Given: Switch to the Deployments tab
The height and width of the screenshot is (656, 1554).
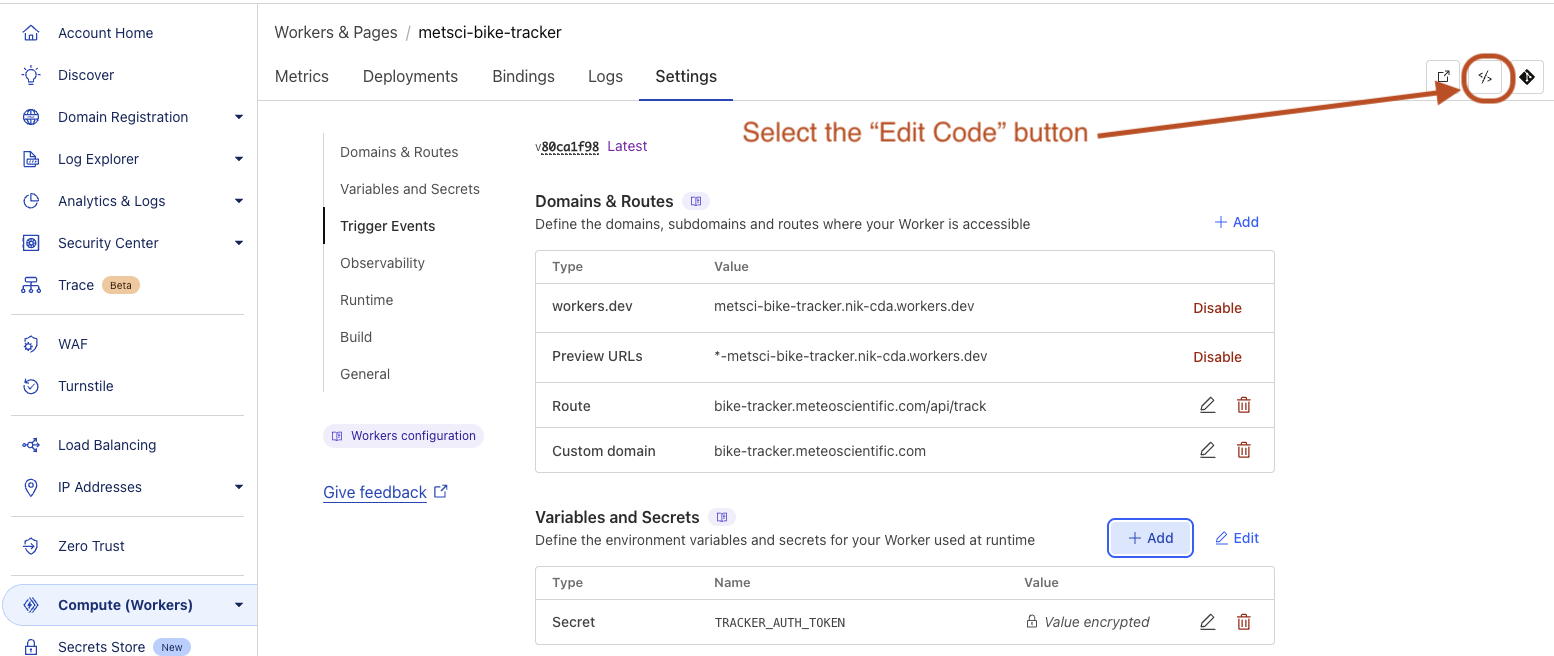Looking at the screenshot, I should [410, 76].
